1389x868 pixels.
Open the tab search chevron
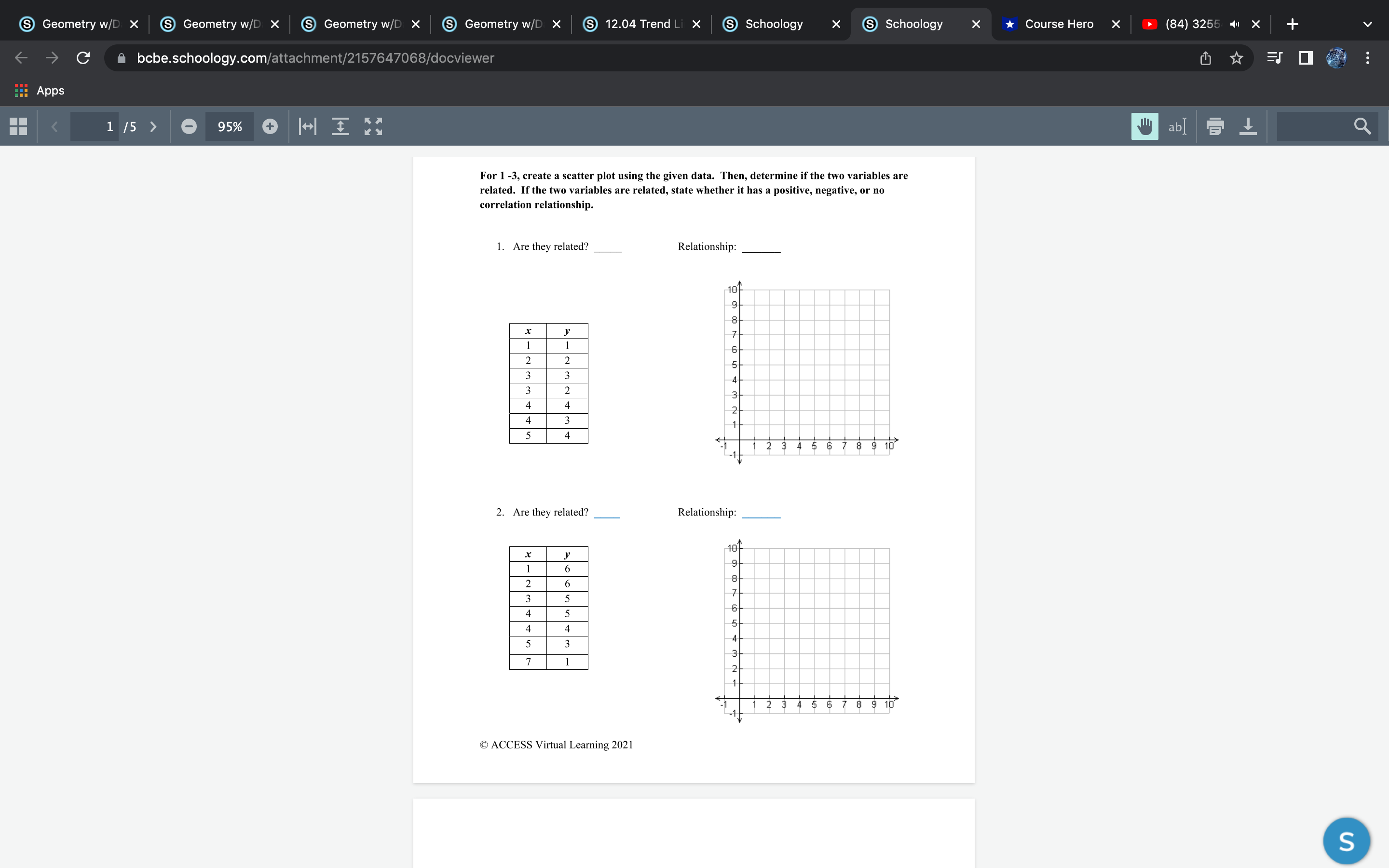(x=1368, y=24)
